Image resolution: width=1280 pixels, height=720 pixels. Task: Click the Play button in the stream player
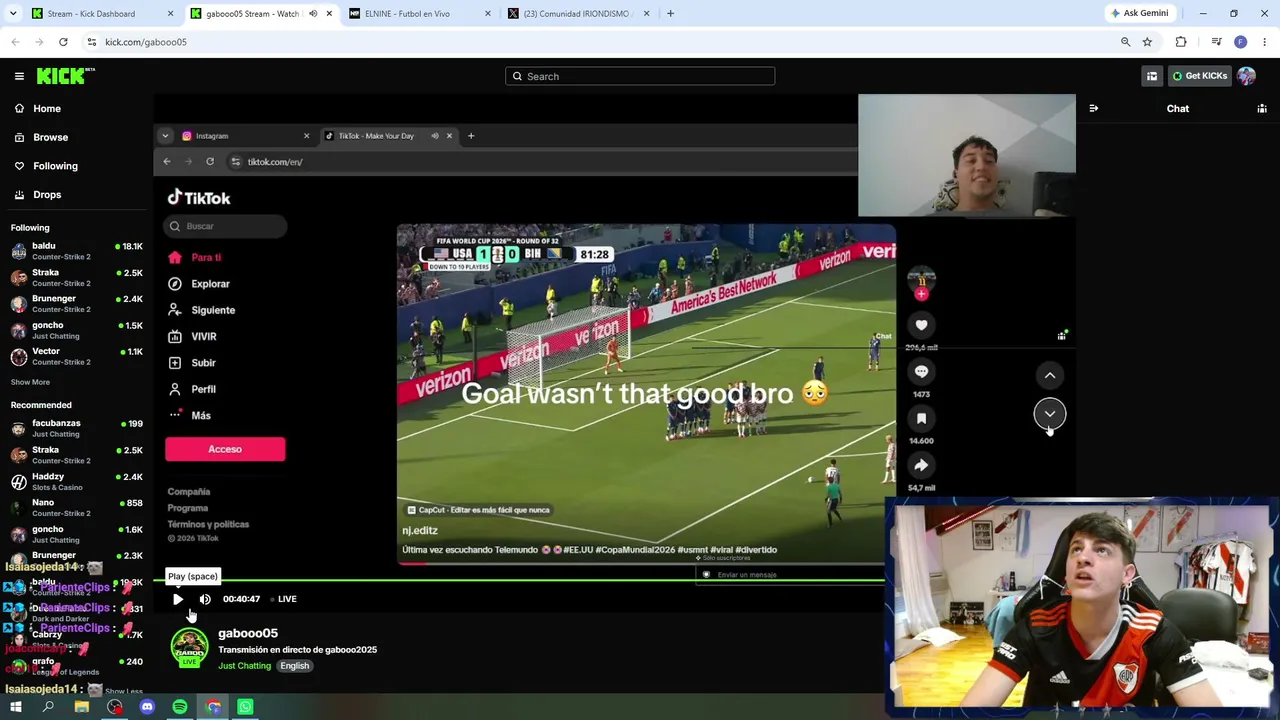click(x=178, y=599)
